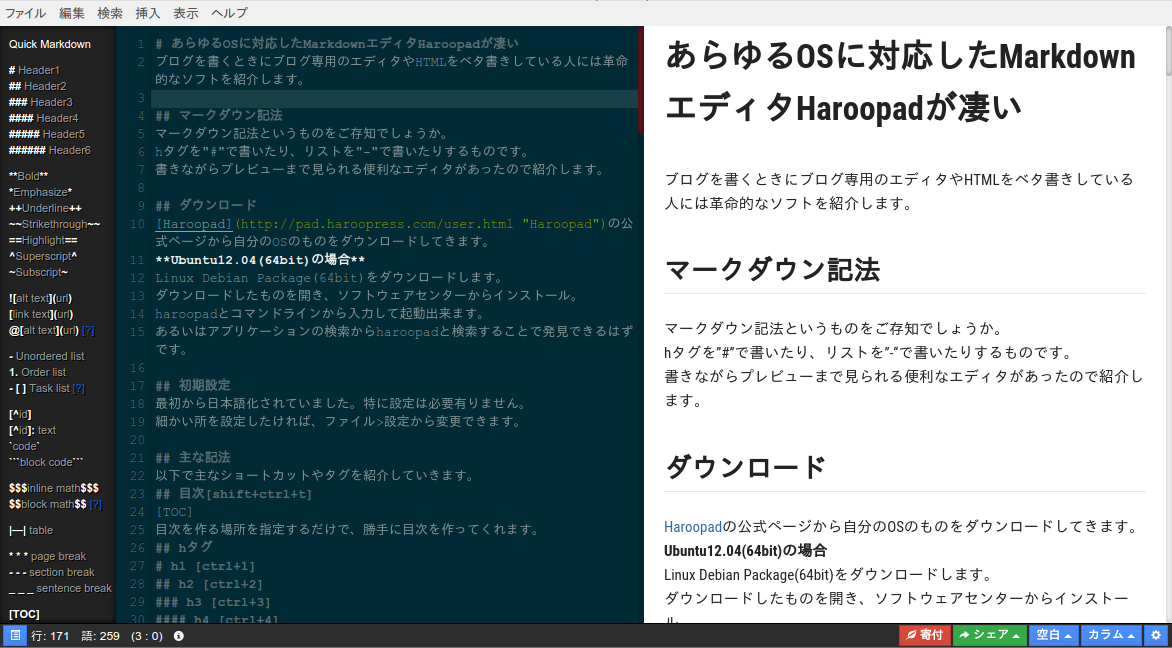Viewport: 1172px width, 648px height.
Task: Open the [?] help next to Task list
Action: 78,389
